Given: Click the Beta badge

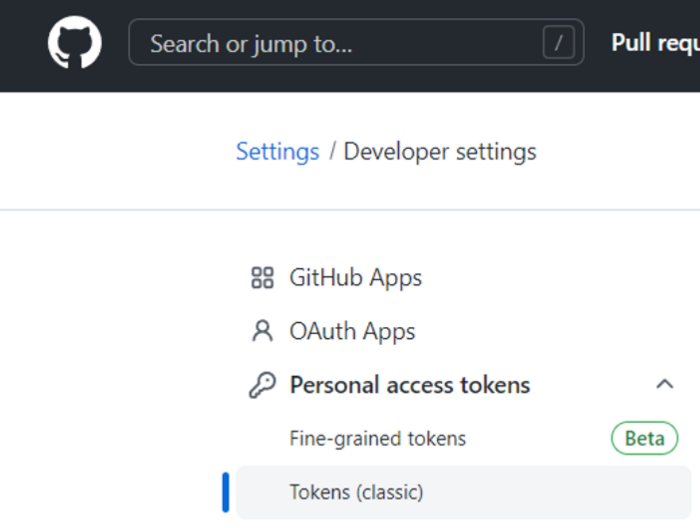Looking at the screenshot, I should 645,438.
